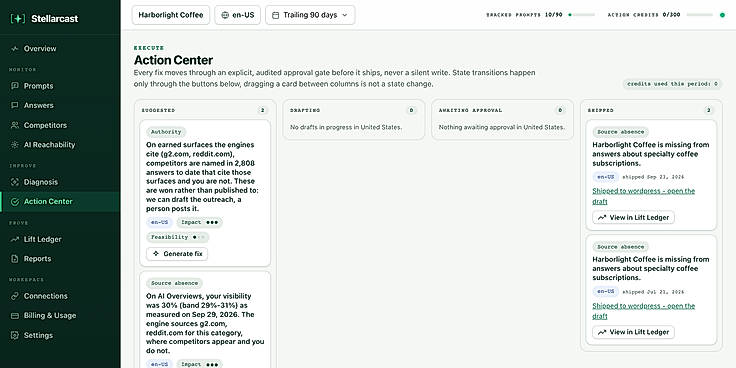
Task: Navigate to Competitors
Action: click(x=60, y=125)
